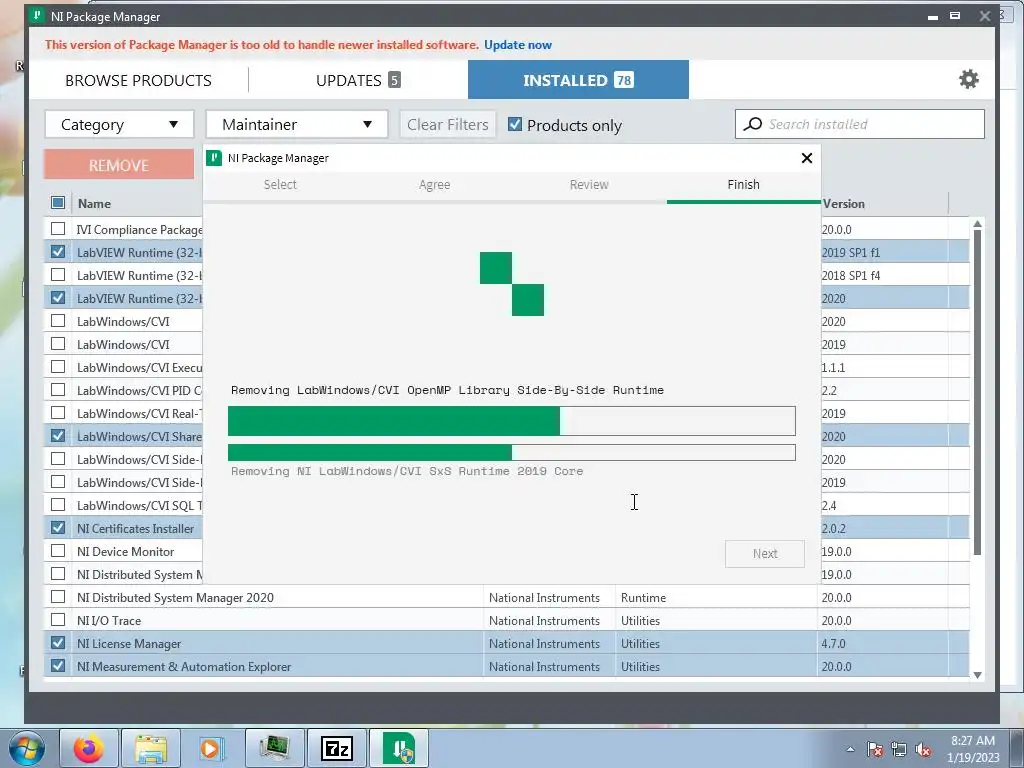This screenshot has height=768, width=1024.
Task: Toggle the Products only checkbox
Action: pos(515,124)
